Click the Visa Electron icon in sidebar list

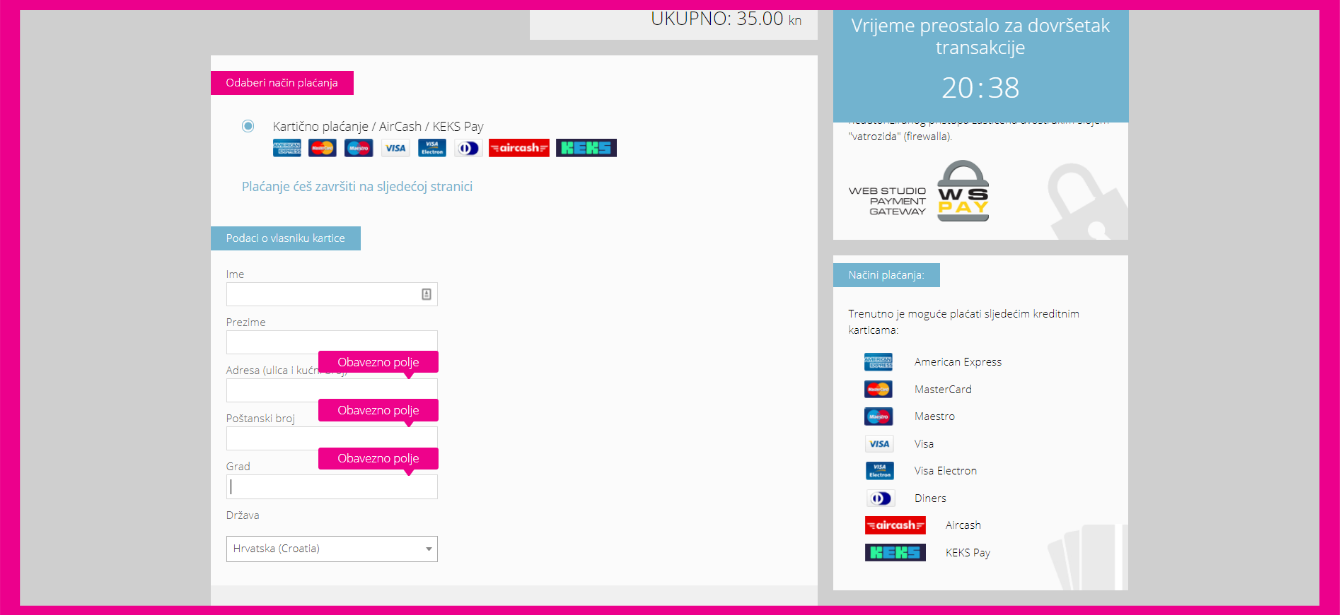pyautogui.click(x=880, y=471)
